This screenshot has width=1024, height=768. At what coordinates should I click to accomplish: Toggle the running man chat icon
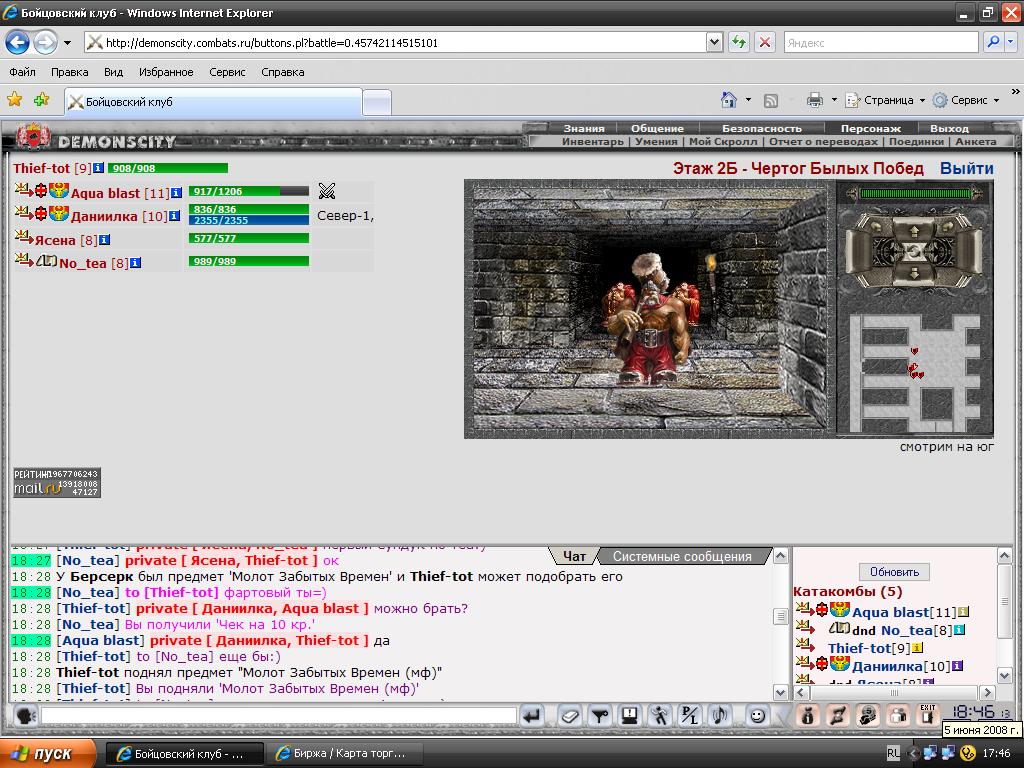coord(660,716)
